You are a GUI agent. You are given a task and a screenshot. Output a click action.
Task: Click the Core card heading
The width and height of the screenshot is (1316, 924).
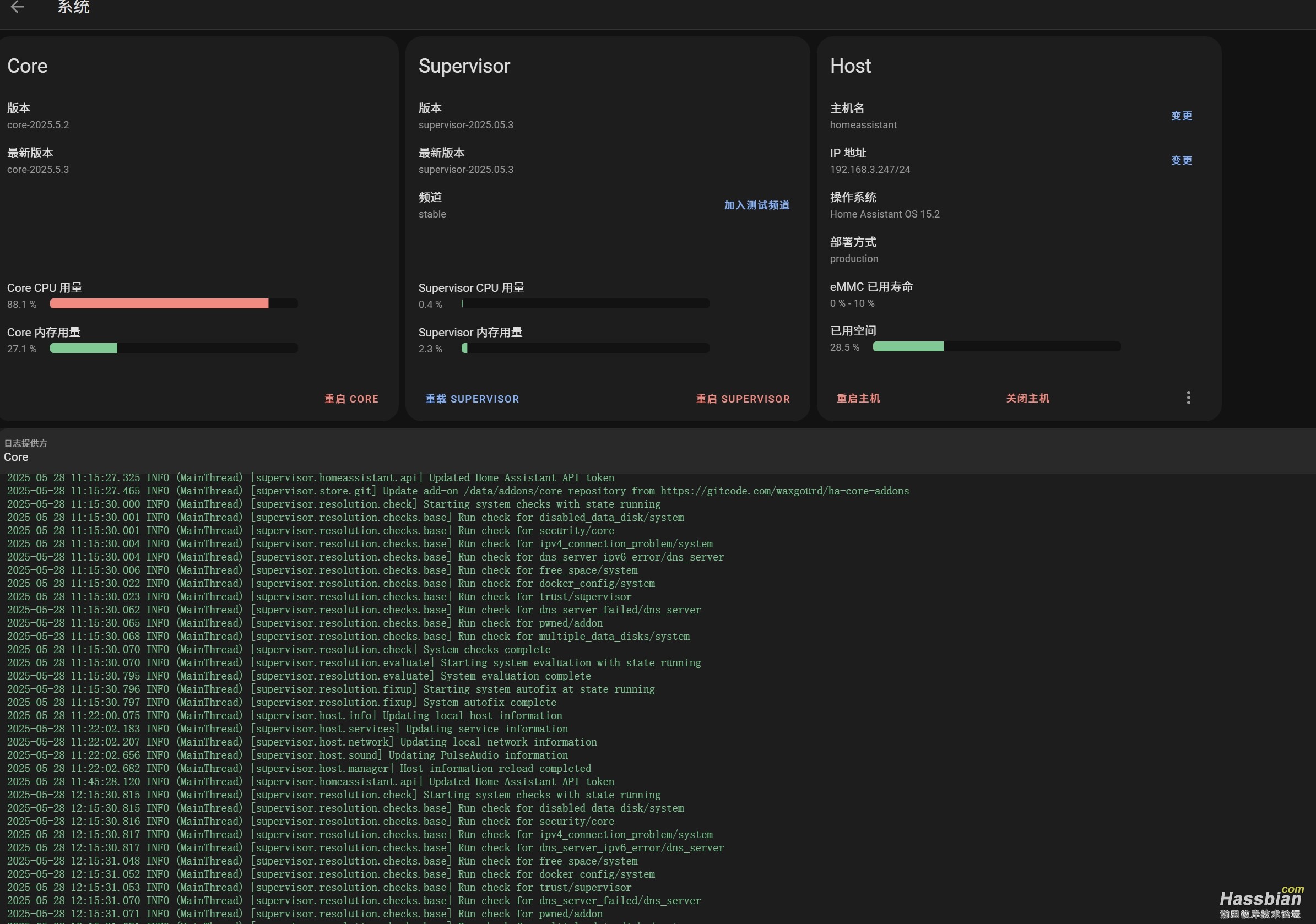(28, 66)
